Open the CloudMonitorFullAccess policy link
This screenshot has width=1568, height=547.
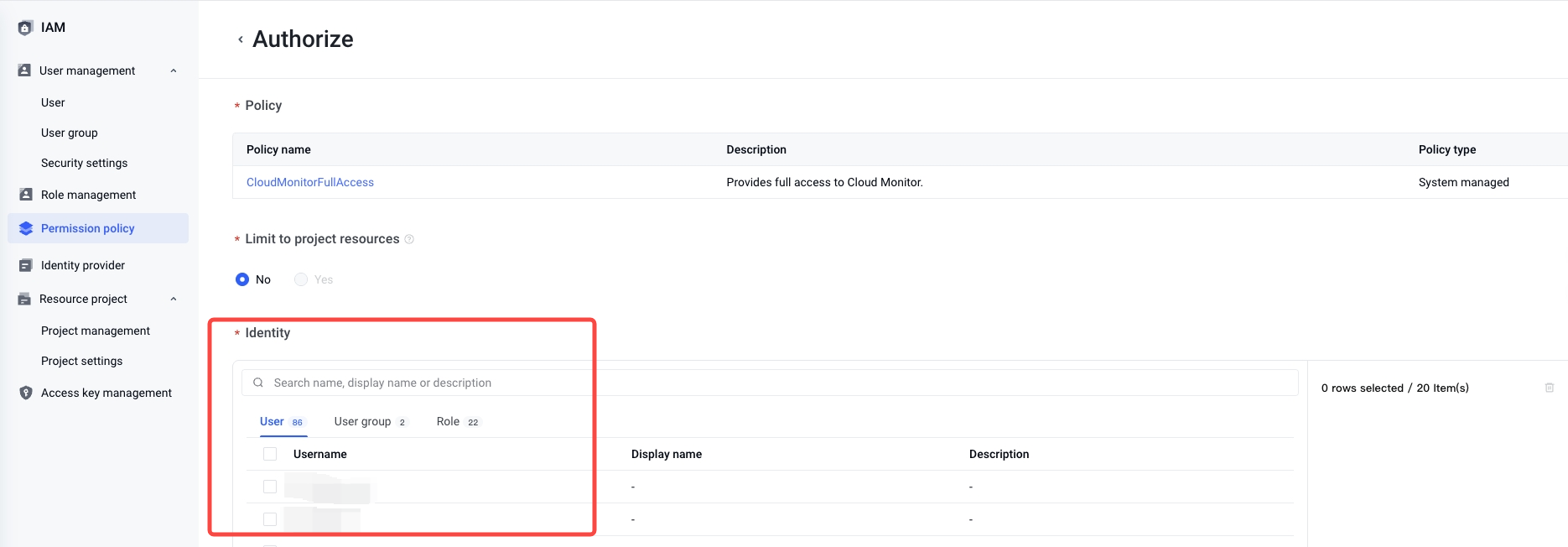coord(310,182)
